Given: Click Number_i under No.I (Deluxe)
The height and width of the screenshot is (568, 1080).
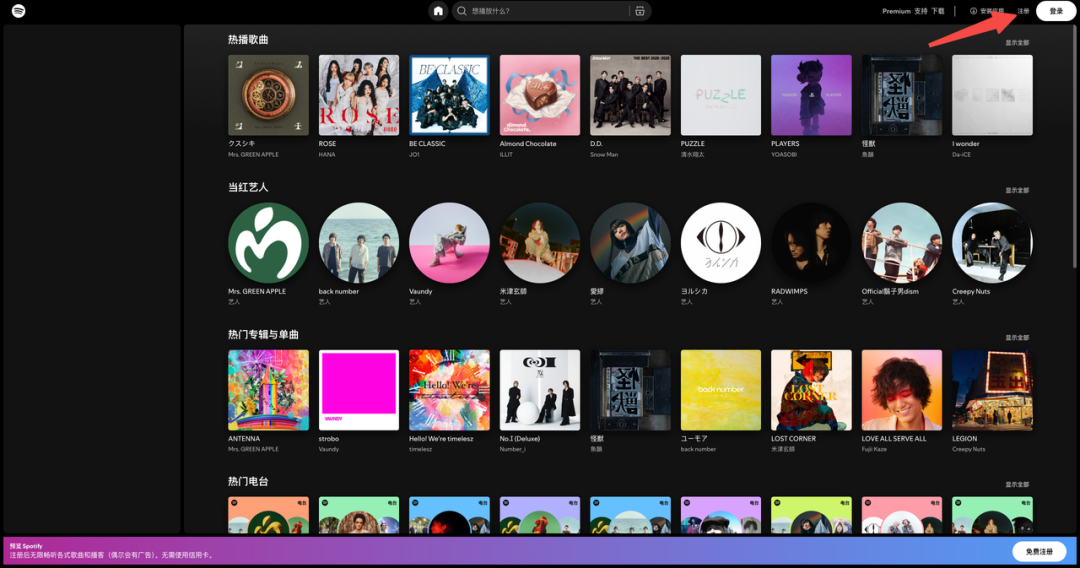Looking at the screenshot, I should click(512, 449).
